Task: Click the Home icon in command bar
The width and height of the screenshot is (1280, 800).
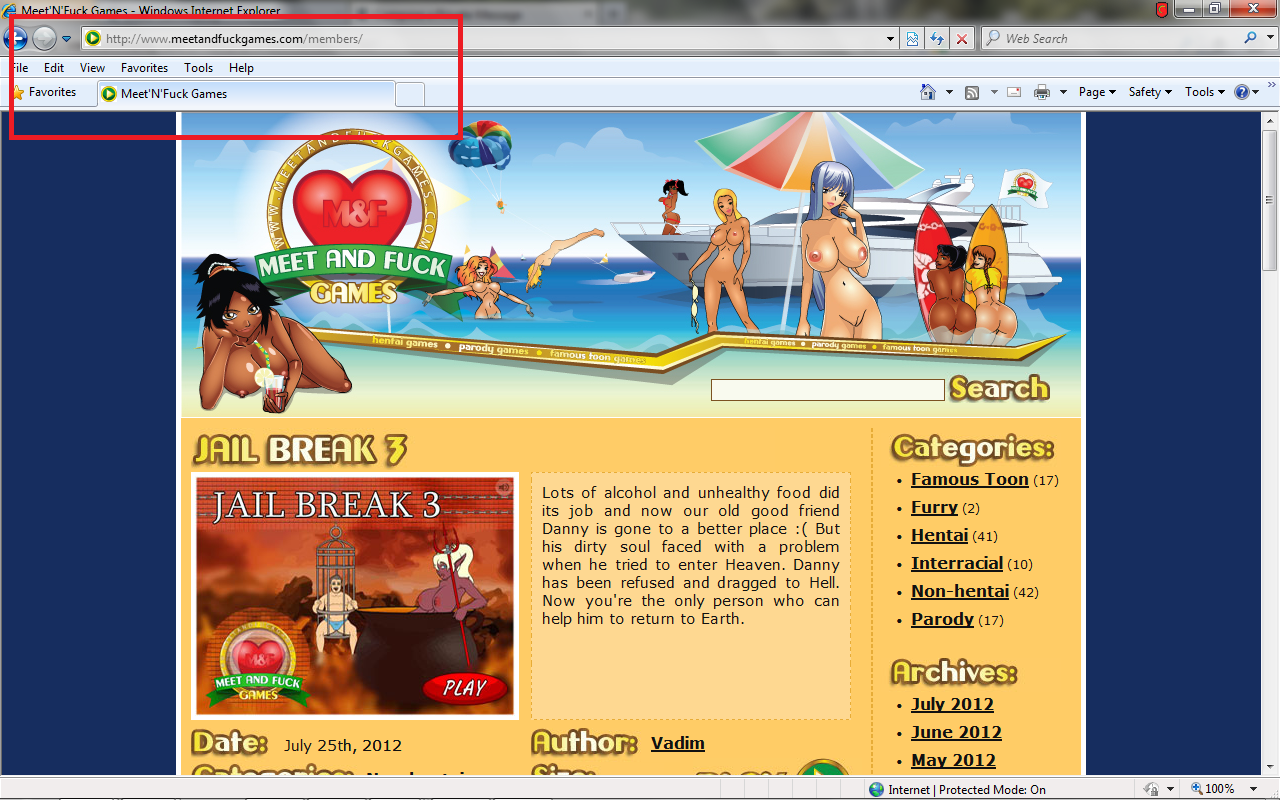Action: (928, 92)
